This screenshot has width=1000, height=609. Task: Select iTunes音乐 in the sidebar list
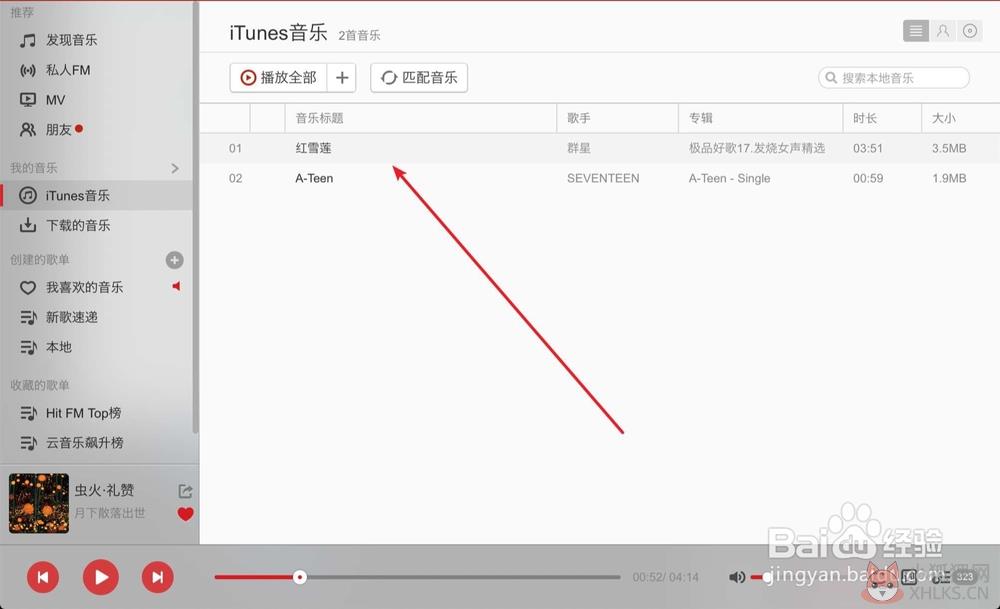pos(96,196)
